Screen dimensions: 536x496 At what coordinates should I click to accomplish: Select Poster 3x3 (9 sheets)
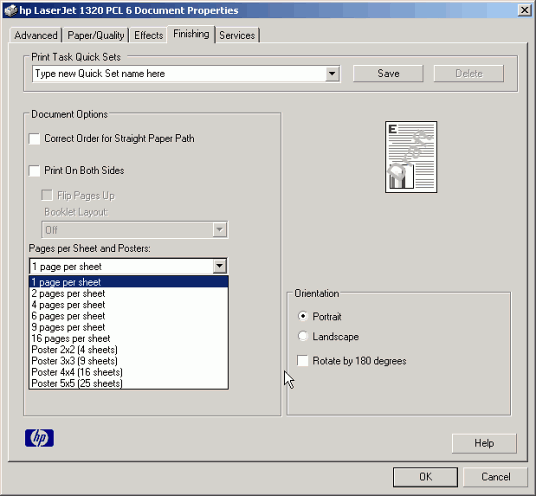[x=129, y=361]
